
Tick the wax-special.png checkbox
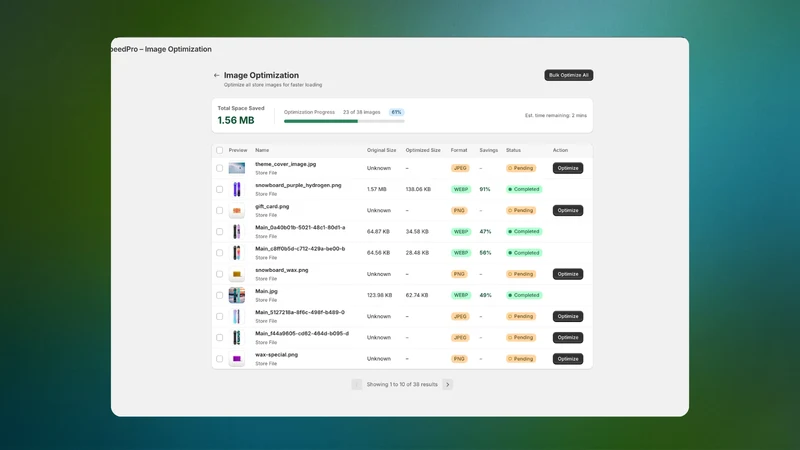(x=219, y=359)
